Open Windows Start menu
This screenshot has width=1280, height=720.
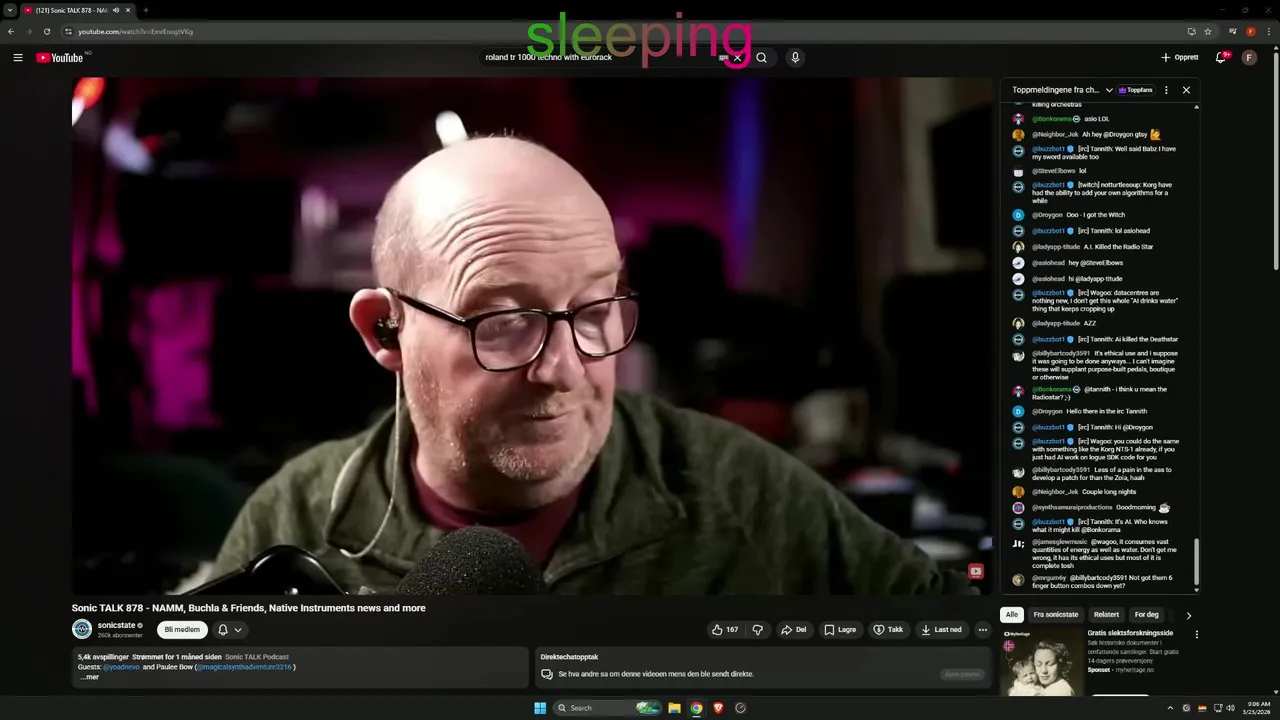coord(540,708)
